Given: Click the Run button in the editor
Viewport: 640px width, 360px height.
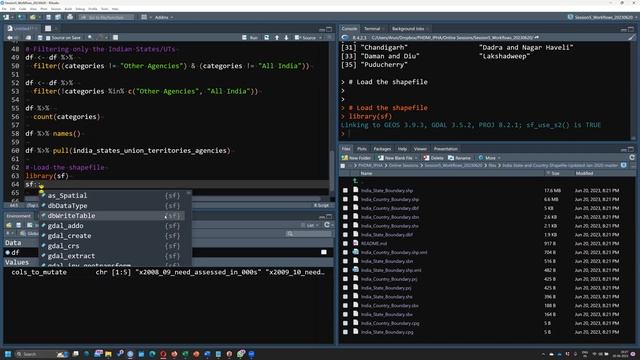Looking at the screenshot, I should 250,38.
